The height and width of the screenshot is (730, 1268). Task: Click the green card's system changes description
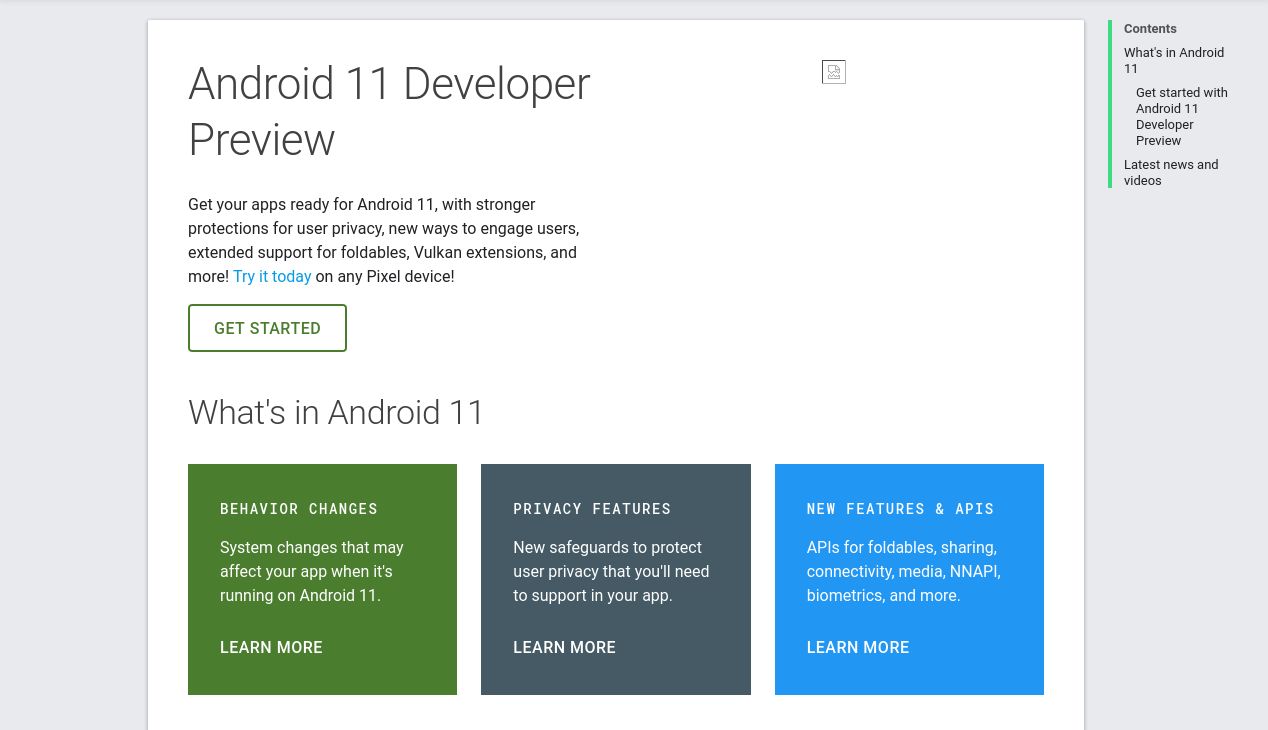point(311,572)
